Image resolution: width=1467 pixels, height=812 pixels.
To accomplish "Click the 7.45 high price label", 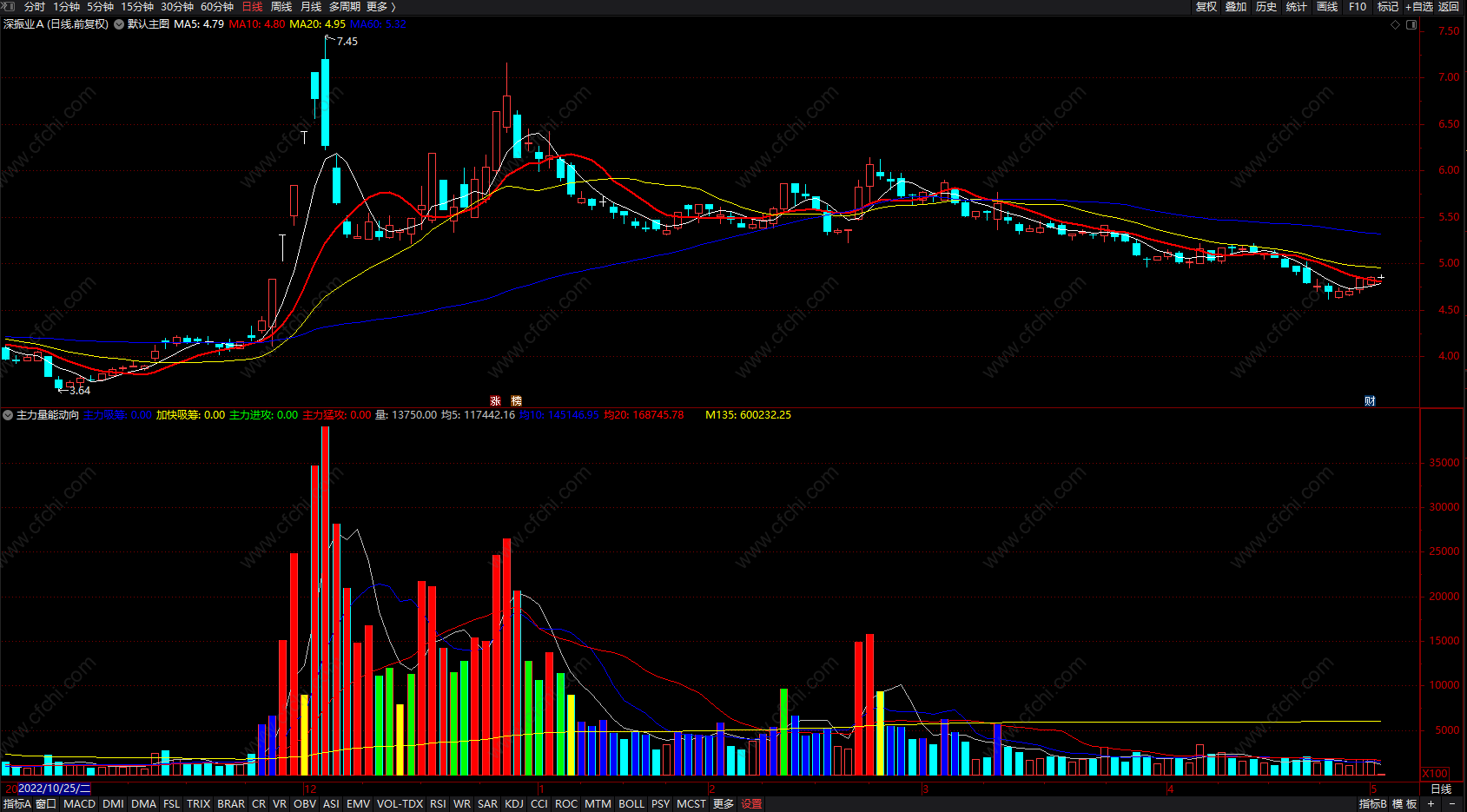I will [347, 41].
